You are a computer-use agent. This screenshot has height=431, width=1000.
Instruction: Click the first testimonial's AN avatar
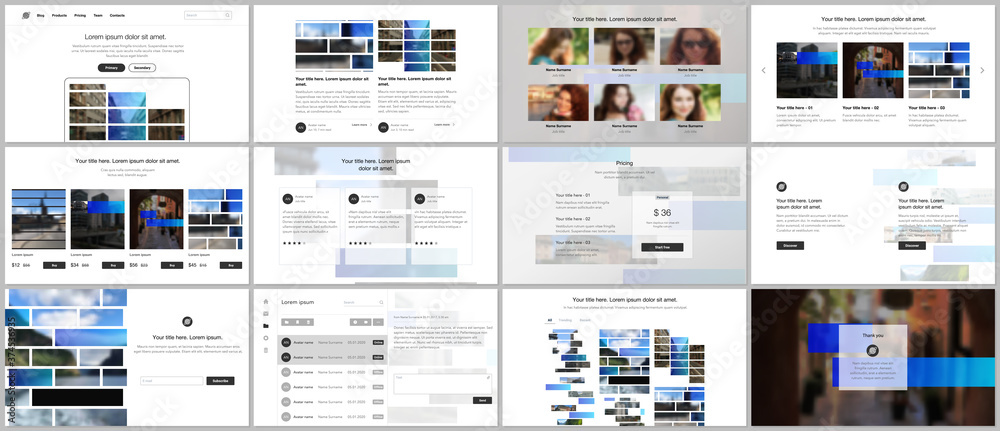288,199
